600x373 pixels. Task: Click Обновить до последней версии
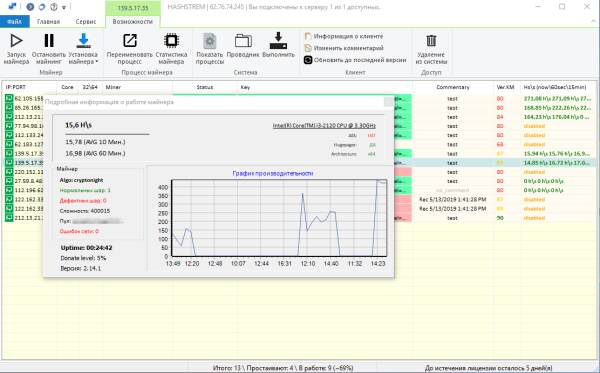355,60
